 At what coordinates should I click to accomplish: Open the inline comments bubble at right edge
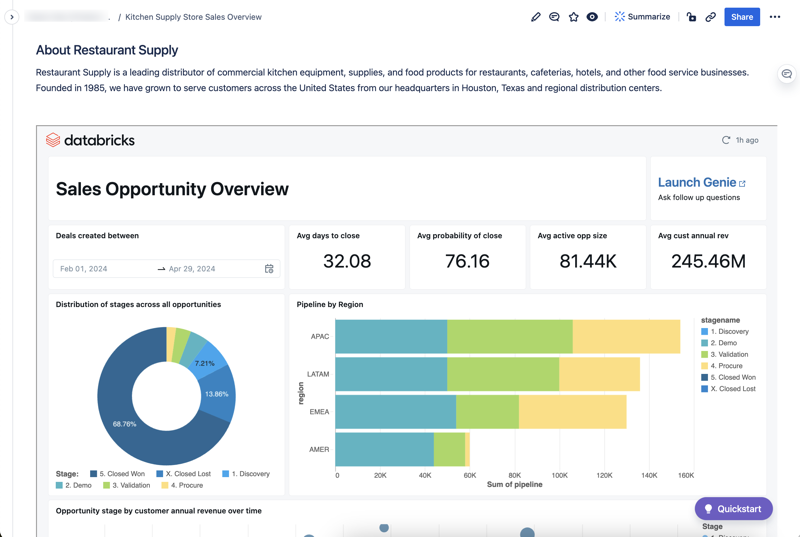click(787, 74)
